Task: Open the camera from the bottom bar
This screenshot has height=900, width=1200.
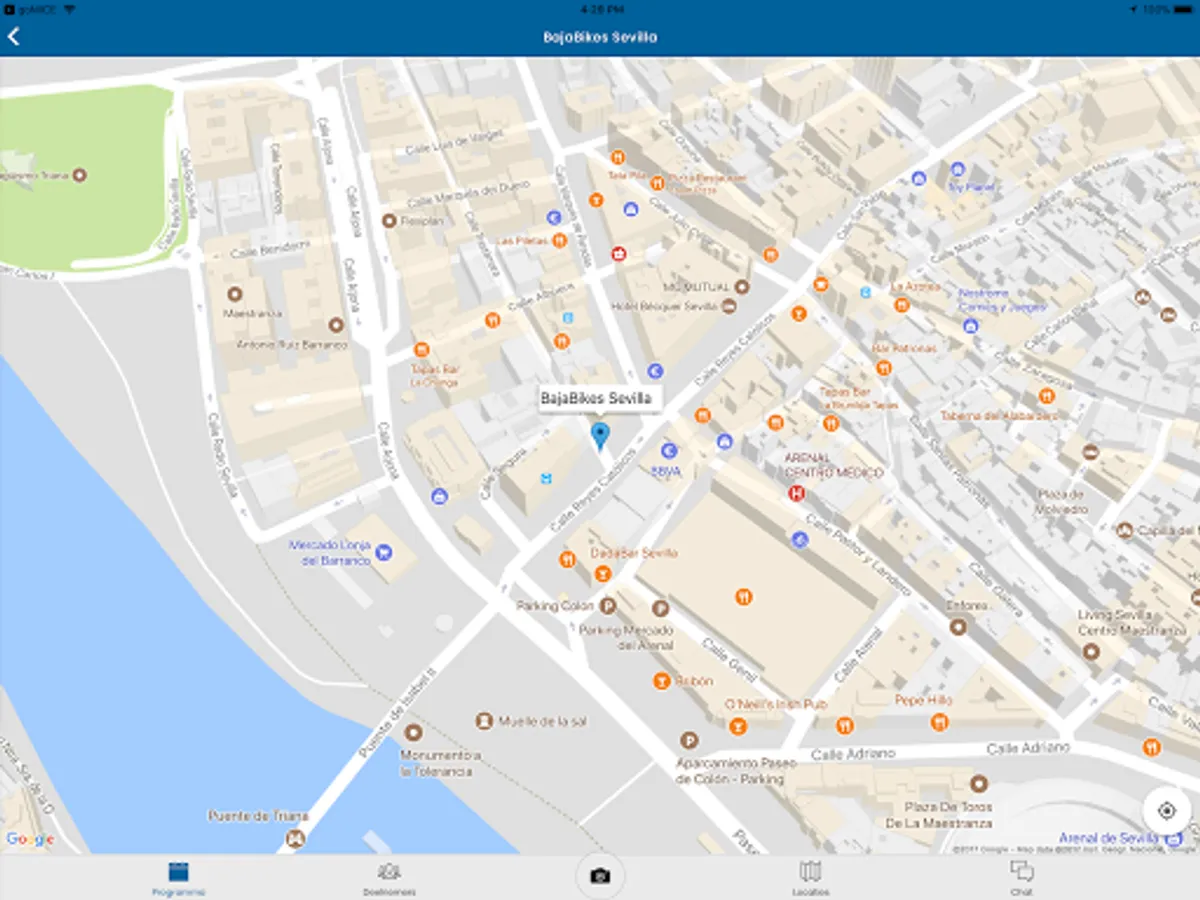Action: tap(600, 876)
